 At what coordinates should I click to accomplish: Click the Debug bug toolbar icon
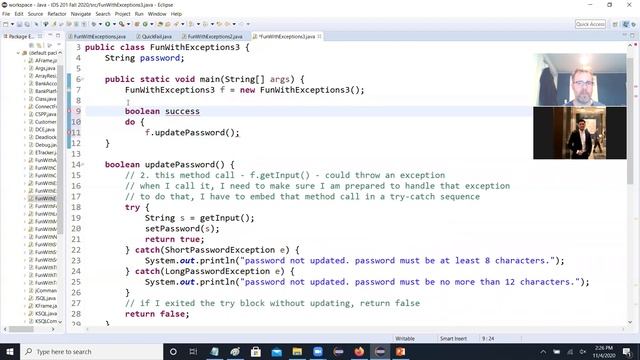93,24
